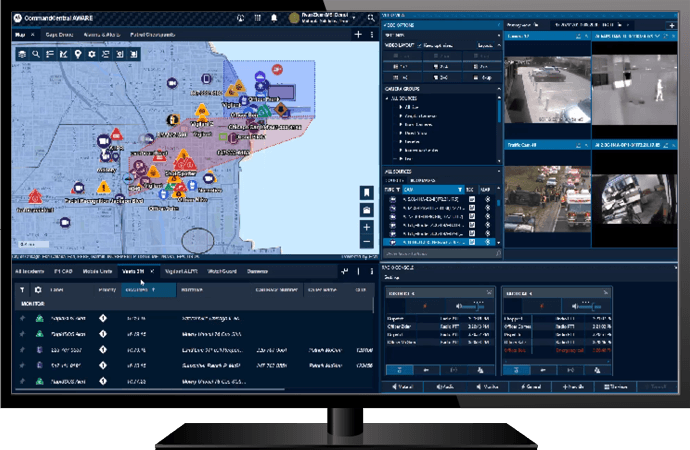Click the map bookmark button
The image size is (690, 450).
pos(367,193)
